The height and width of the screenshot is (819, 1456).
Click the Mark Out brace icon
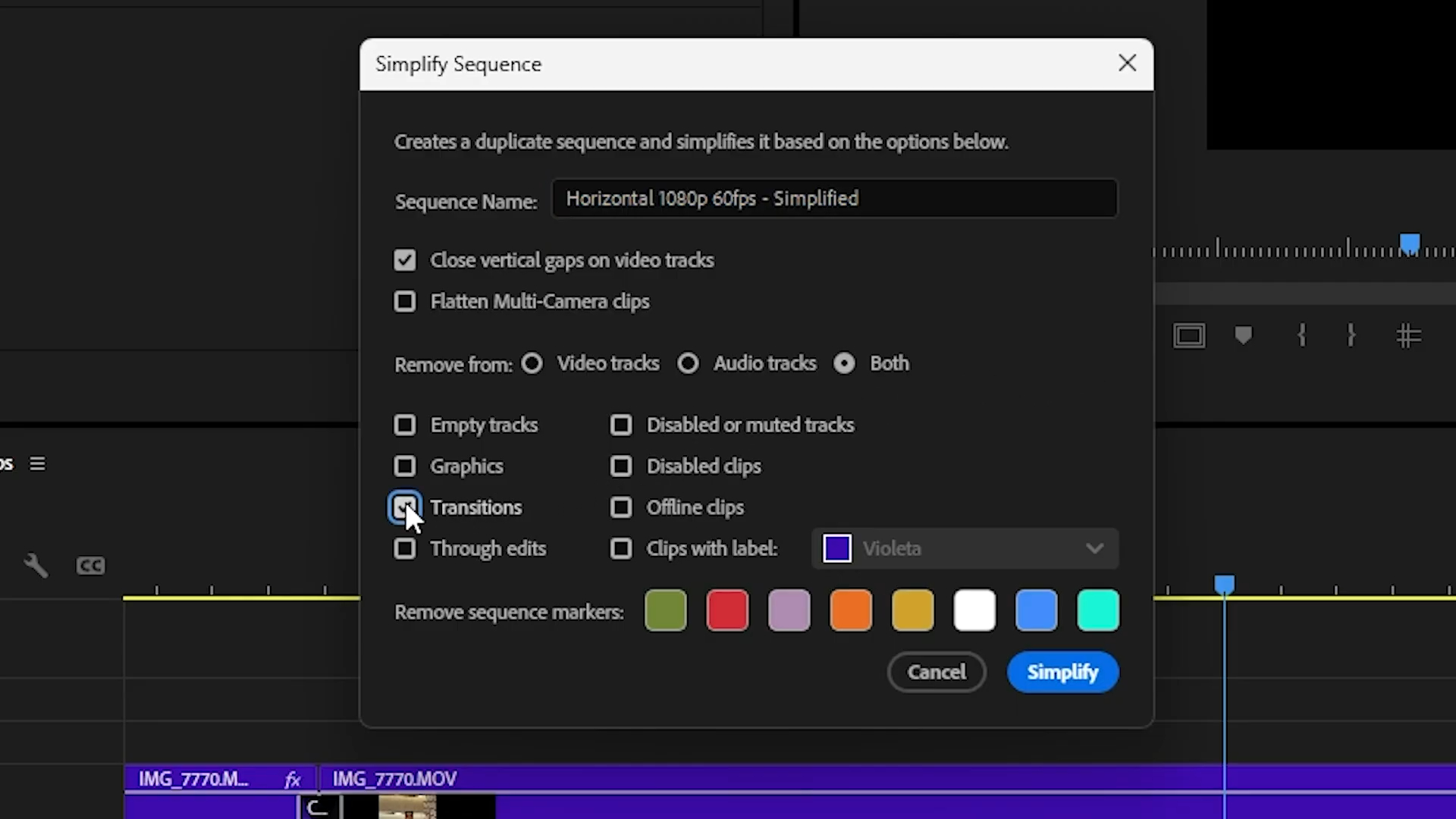(x=1351, y=335)
